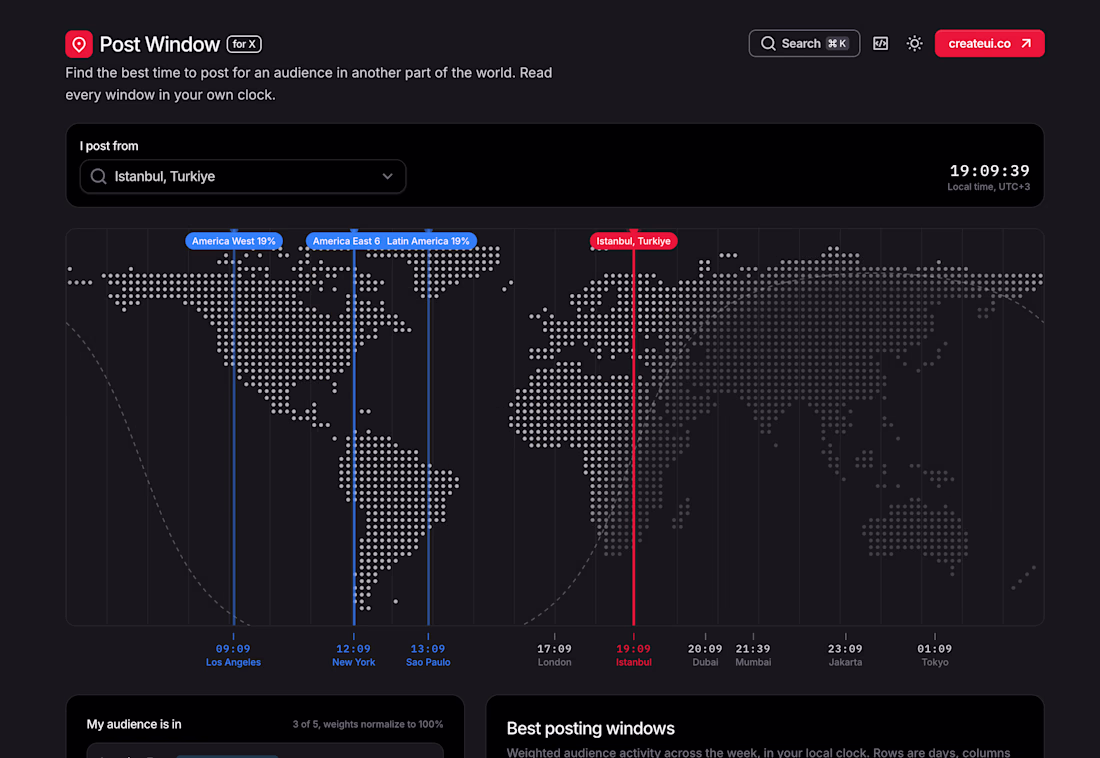The height and width of the screenshot is (758, 1100).
Task: Click the "Best posting windows" heading
Action: (591, 729)
